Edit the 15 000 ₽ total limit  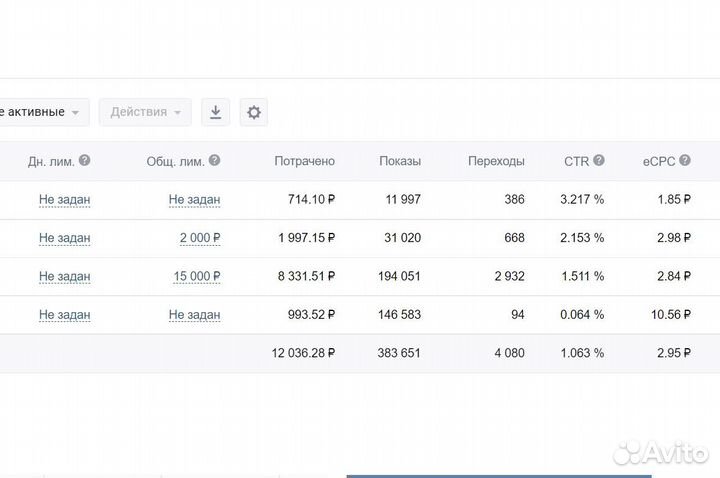[x=196, y=276]
